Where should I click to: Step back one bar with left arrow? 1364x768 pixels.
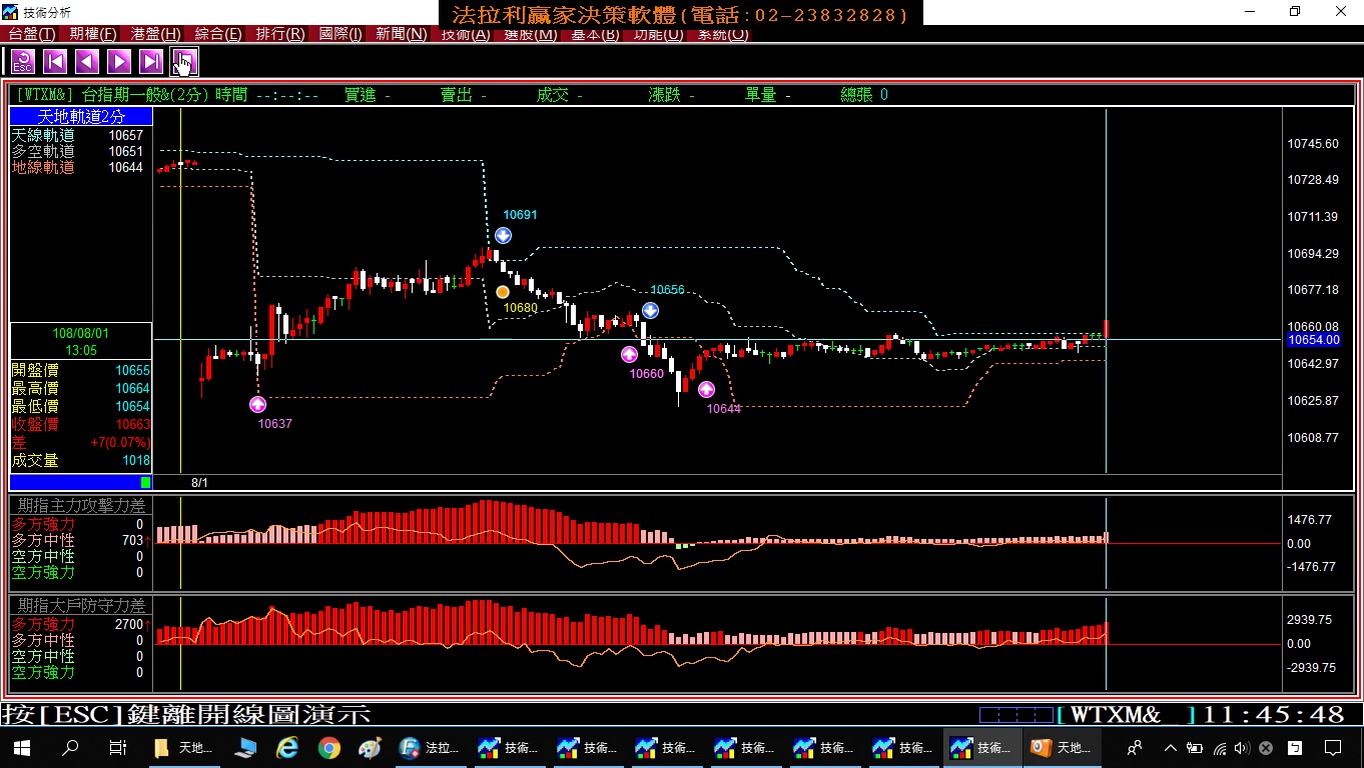point(87,62)
